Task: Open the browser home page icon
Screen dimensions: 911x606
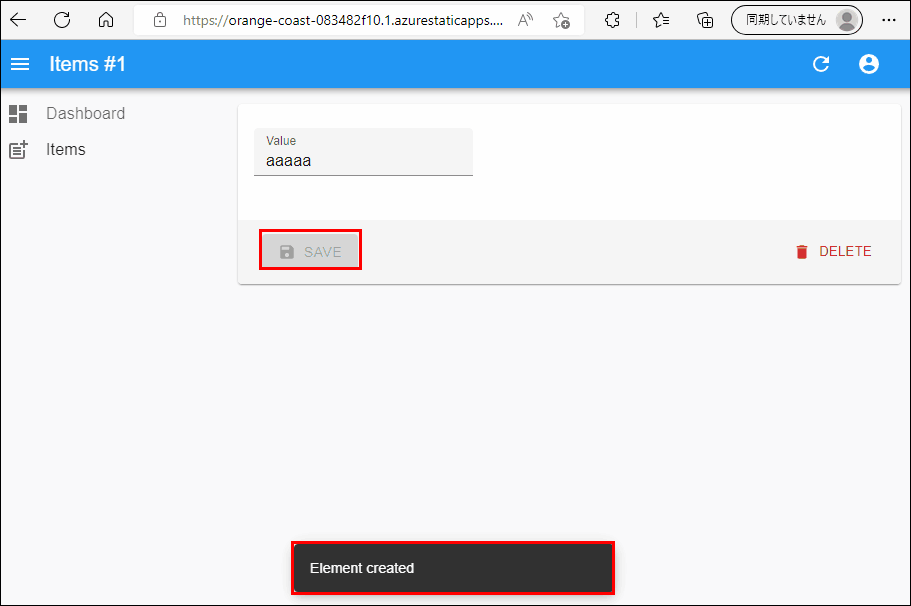Action: (x=106, y=20)
